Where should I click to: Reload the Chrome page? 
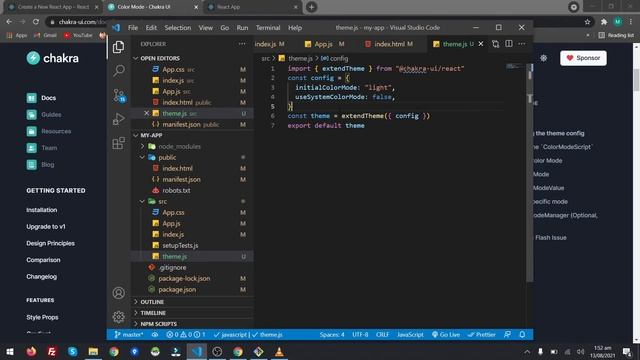[x=36, y=22]
